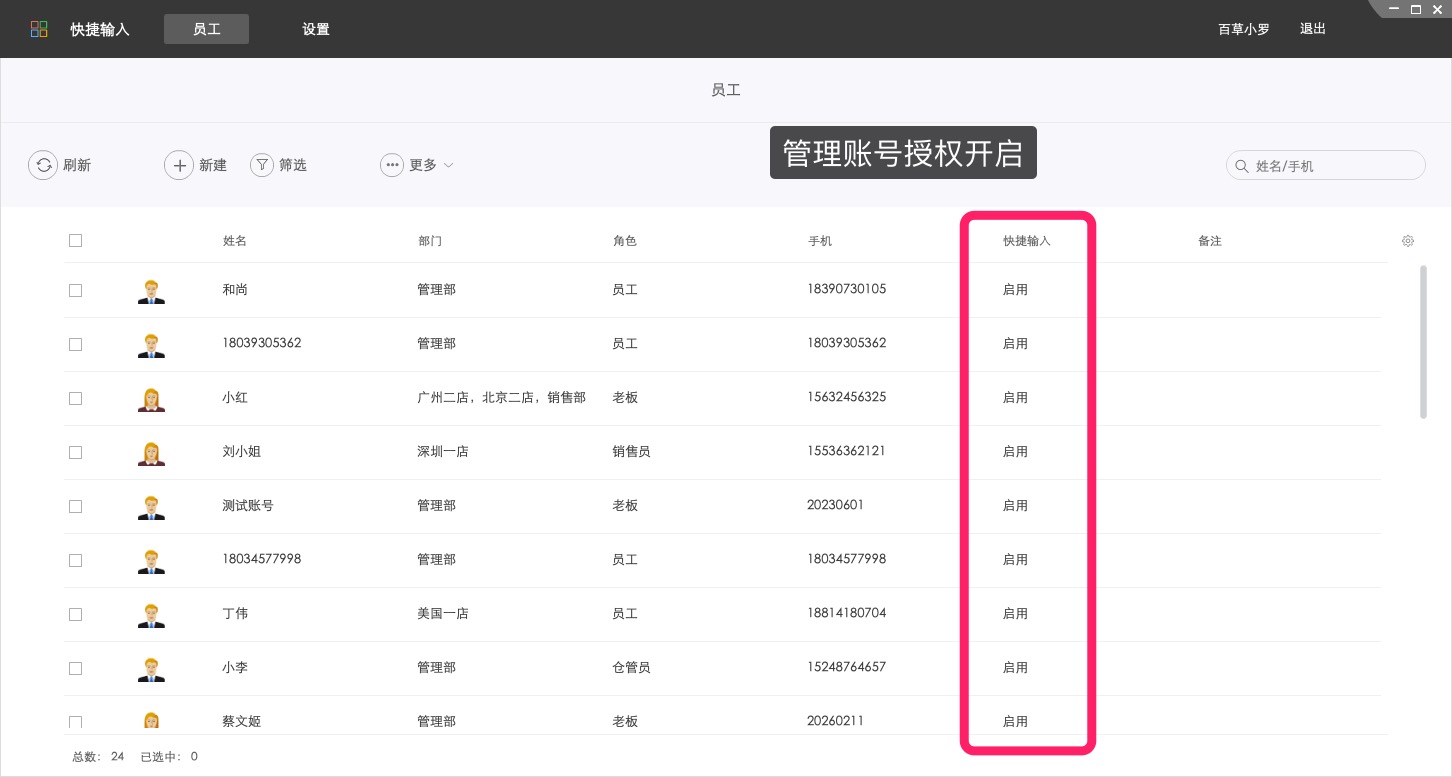
Task: Click the 退出 logout button
Action: [1312, 28]
